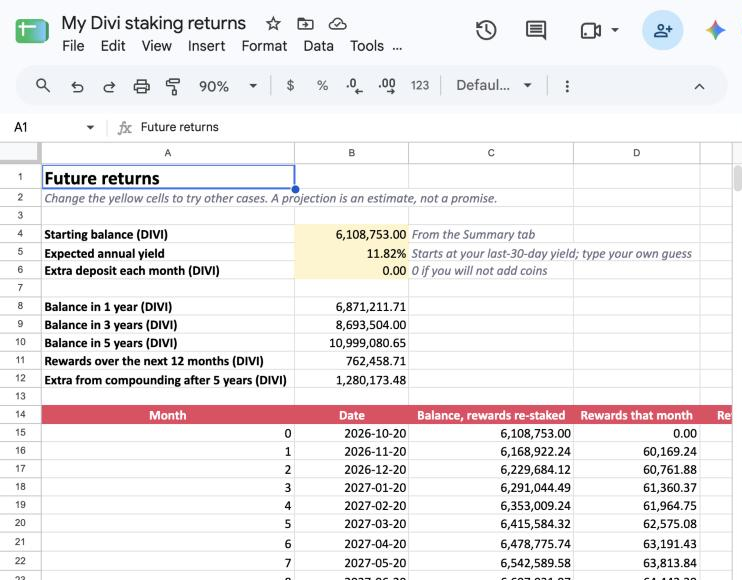Click the Balance, rewards re-staked header cell
The width and height of the screenshot is (742, 580).
(491, 415)
